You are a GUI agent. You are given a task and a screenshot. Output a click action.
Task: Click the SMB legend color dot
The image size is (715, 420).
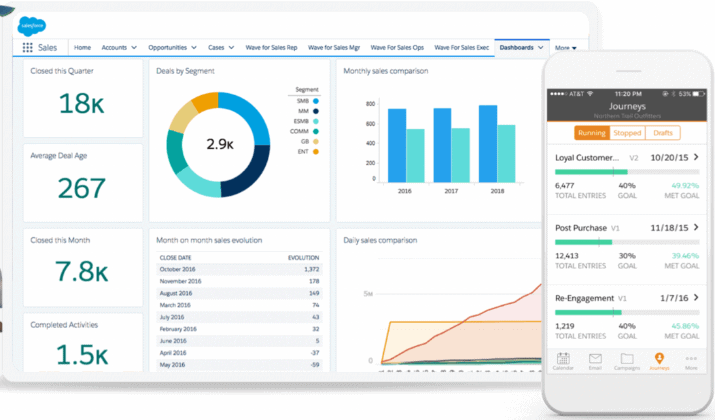click(x=316, y=101)
